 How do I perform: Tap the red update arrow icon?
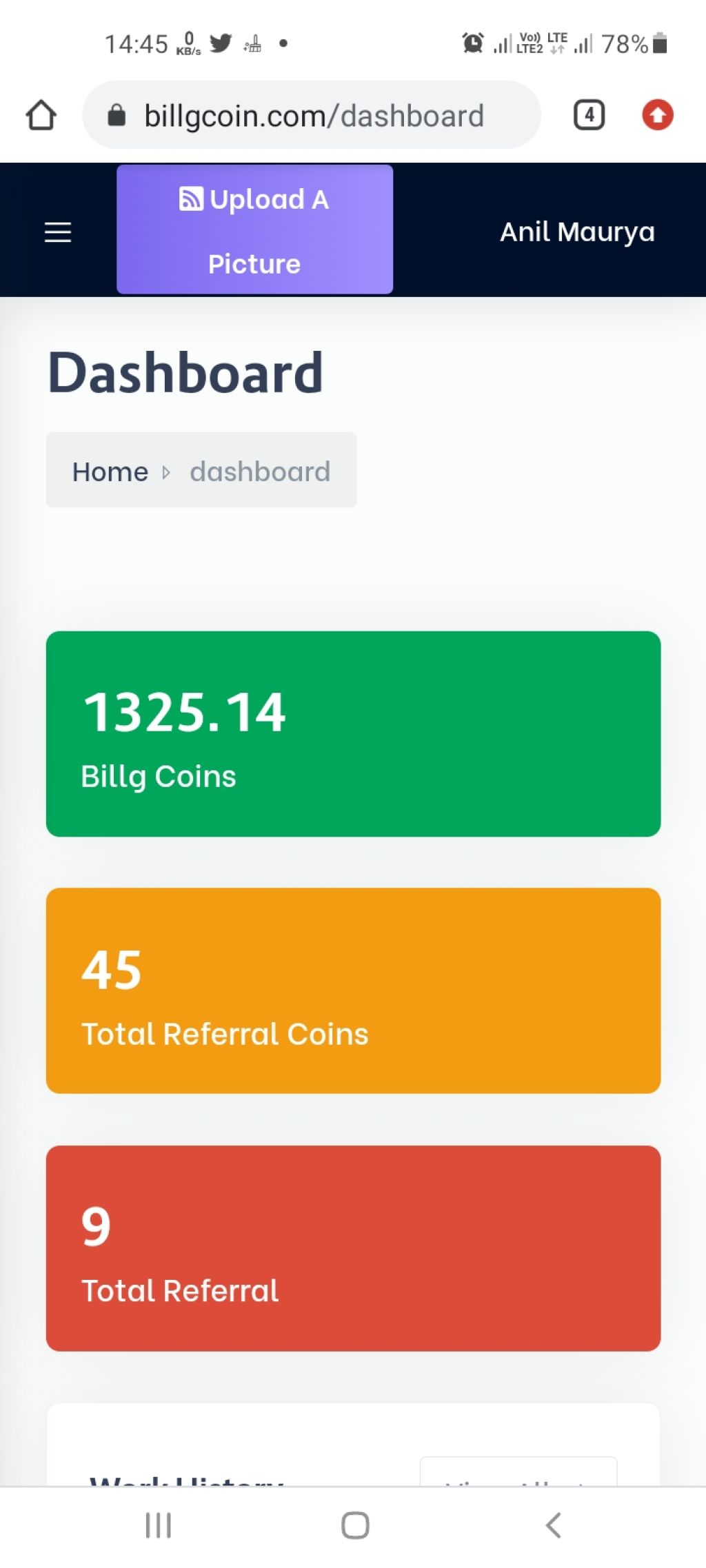(657, 115)
